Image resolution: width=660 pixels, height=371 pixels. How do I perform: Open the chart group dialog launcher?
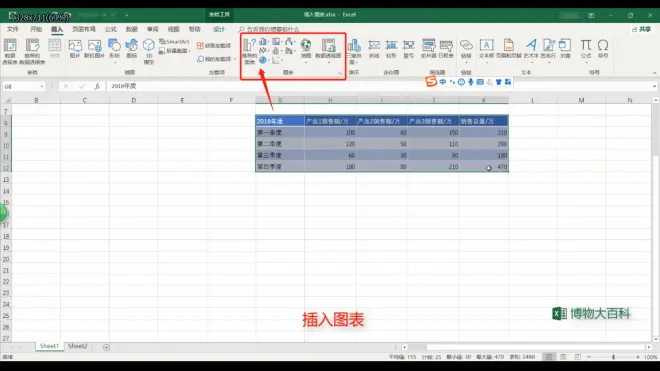point(340,73)
